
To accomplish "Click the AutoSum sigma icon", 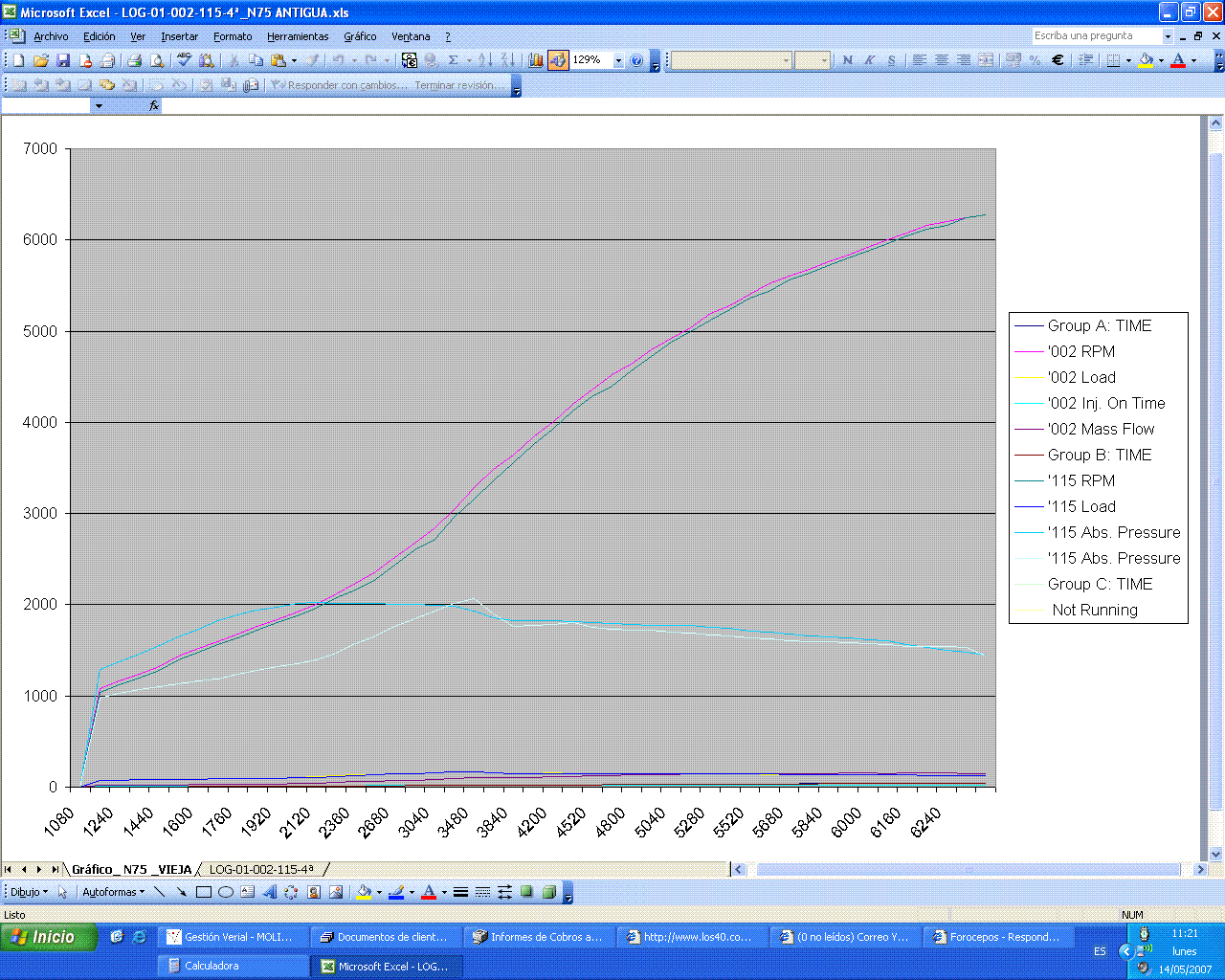I will pos(454,60).
